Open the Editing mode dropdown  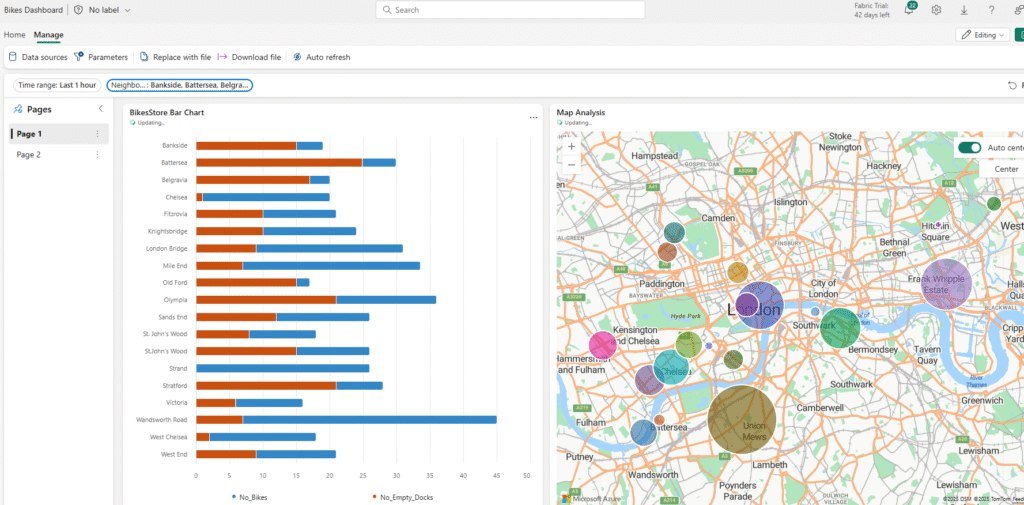pos(983,35)
